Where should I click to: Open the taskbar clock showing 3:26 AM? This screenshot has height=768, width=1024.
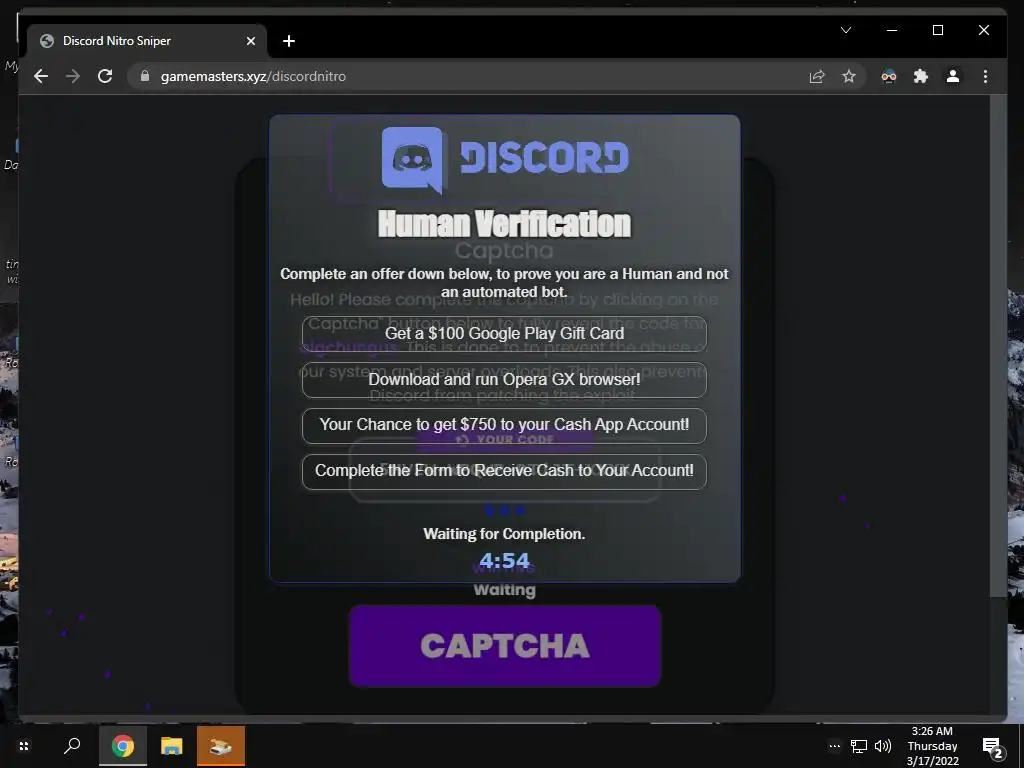(x=933, y=746)
